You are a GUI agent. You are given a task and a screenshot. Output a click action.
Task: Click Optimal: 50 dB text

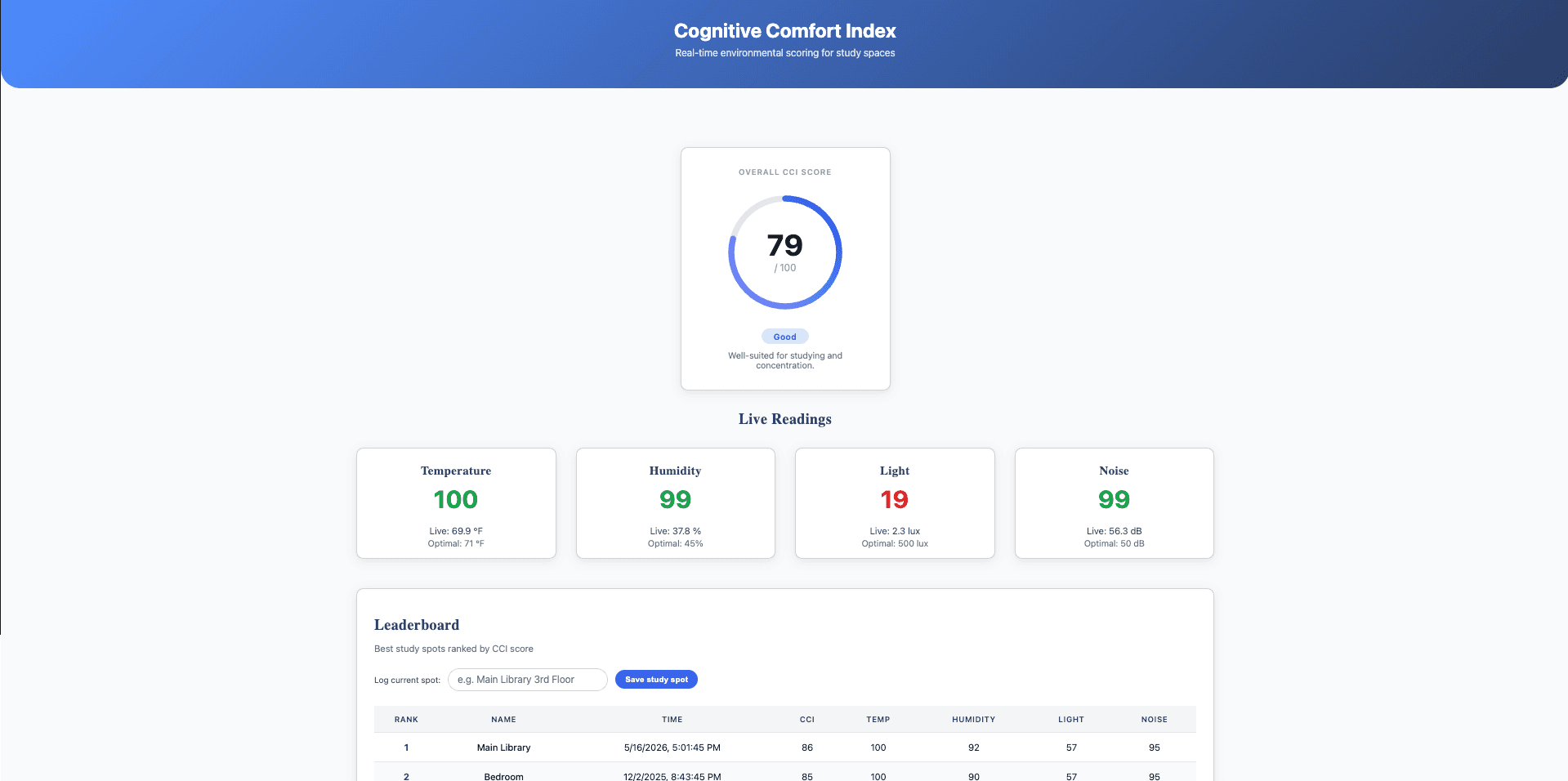(1115, 544)
